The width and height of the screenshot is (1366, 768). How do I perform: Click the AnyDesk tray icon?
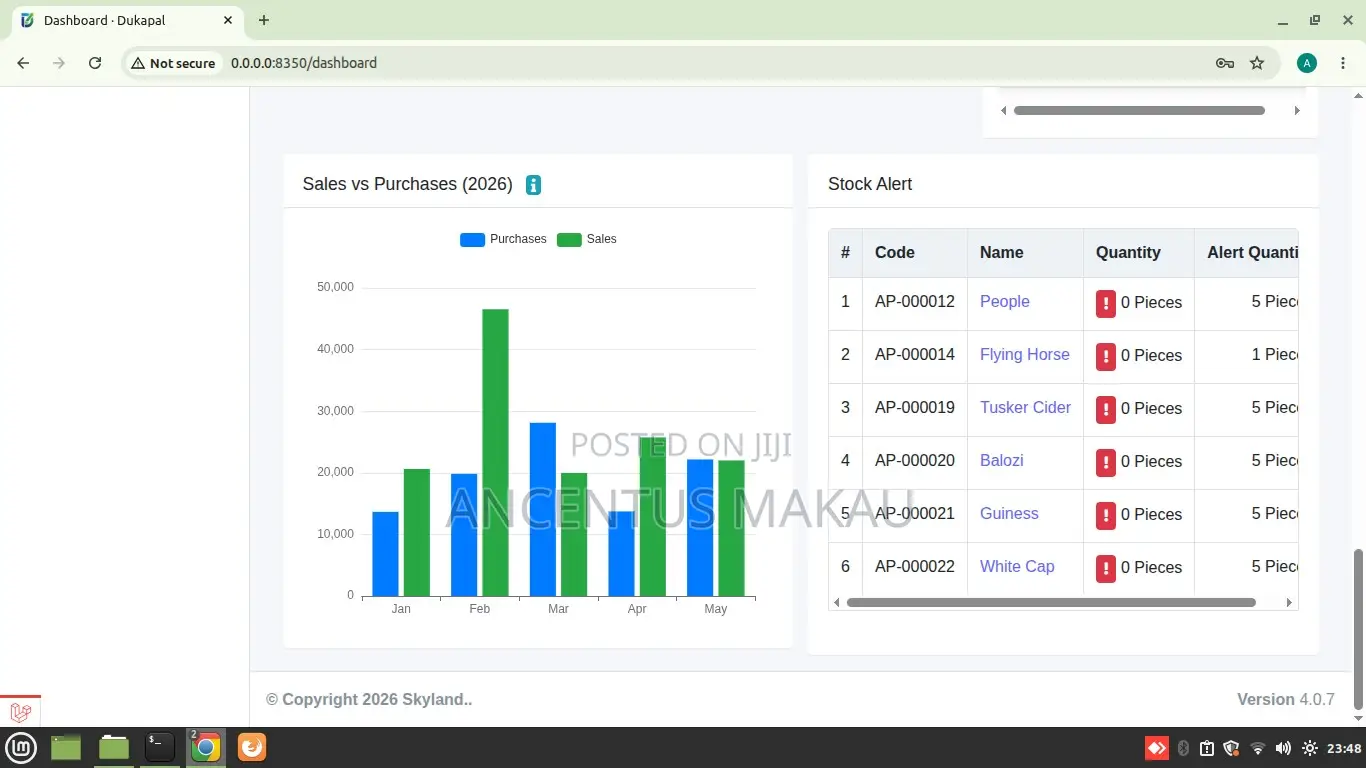point(1157,748)
